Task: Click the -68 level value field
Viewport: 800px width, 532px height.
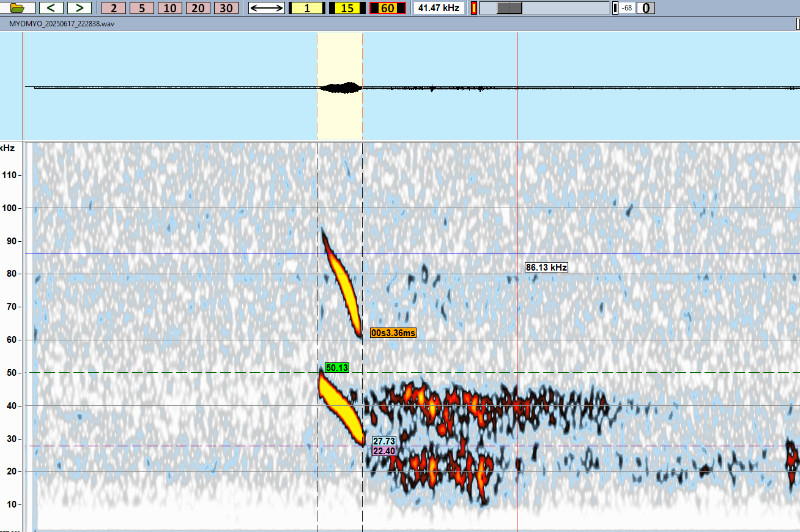Action: pos(626,8)
